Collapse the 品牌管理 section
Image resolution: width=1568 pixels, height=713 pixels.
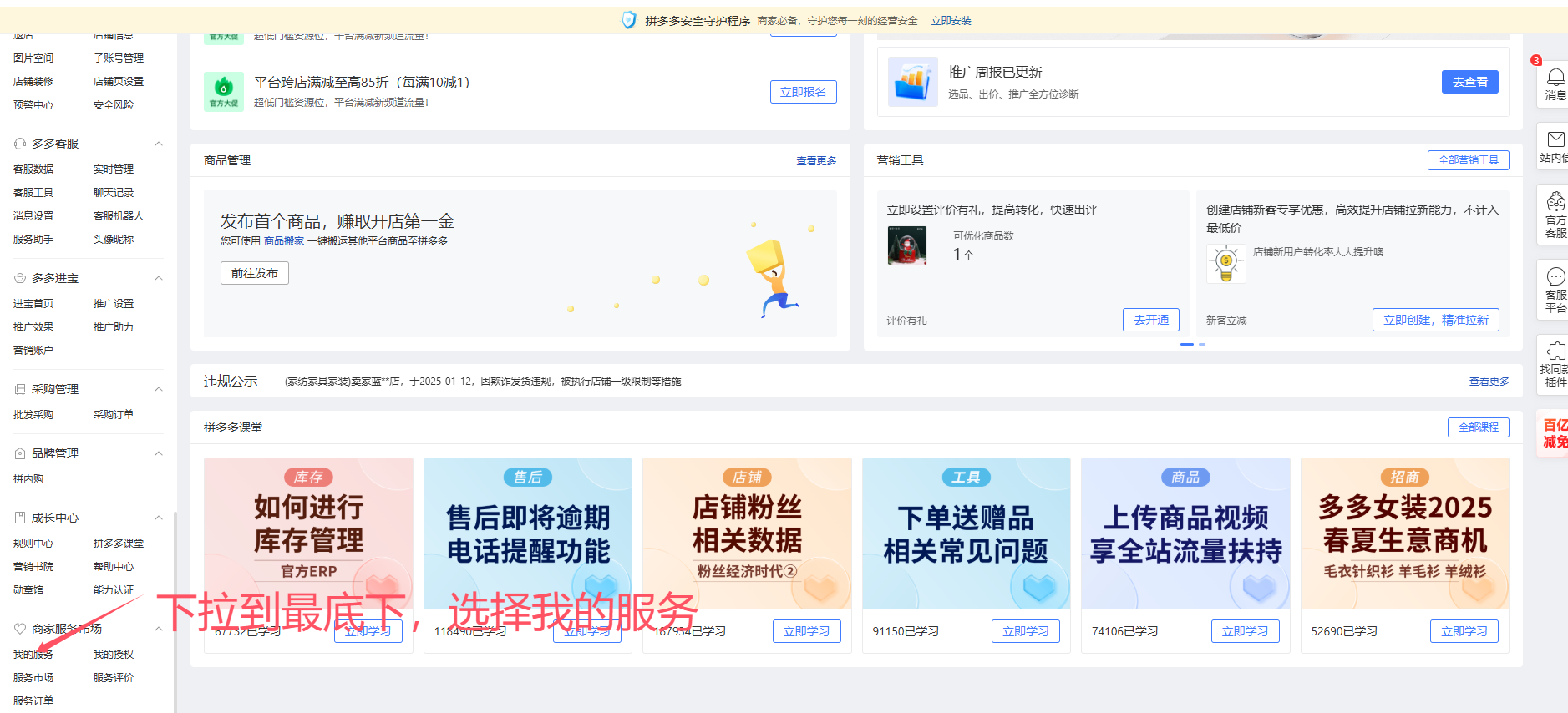[158, 453]
